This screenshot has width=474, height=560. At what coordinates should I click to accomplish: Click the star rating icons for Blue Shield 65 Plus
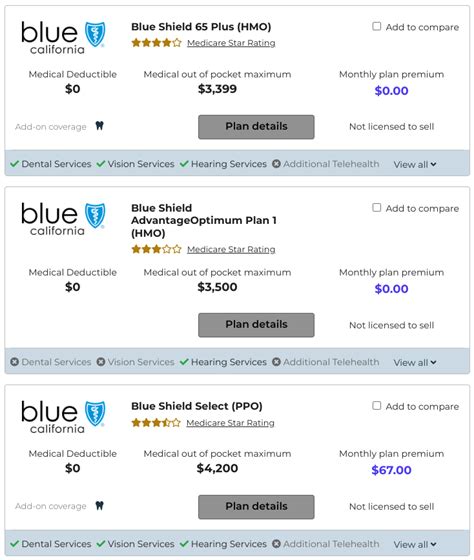156,43
